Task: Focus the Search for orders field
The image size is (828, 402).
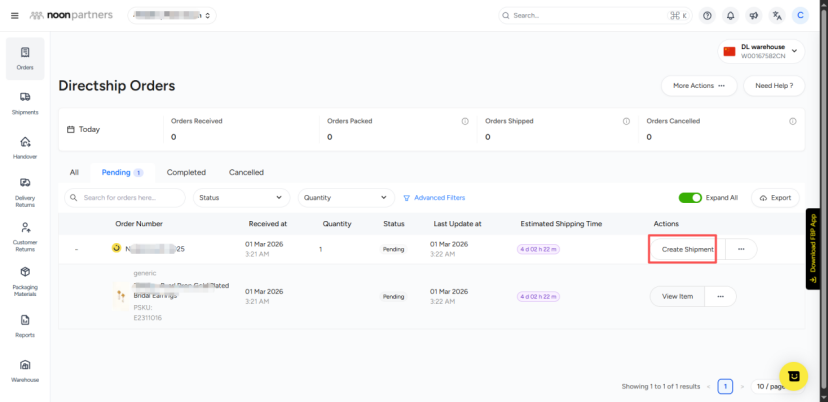Action: pyautogui.click(x=125, y=198)
